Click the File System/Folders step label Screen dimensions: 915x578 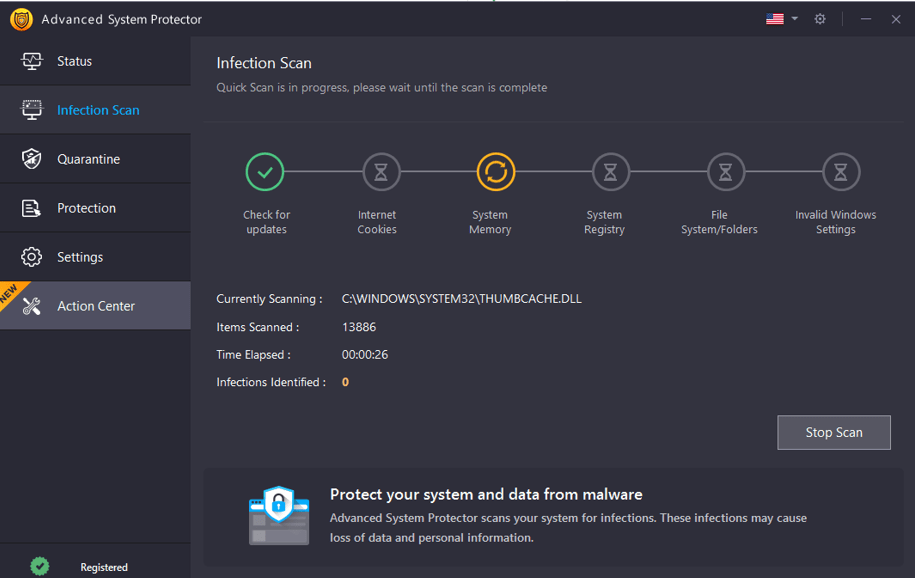click(x=719, y=222)
